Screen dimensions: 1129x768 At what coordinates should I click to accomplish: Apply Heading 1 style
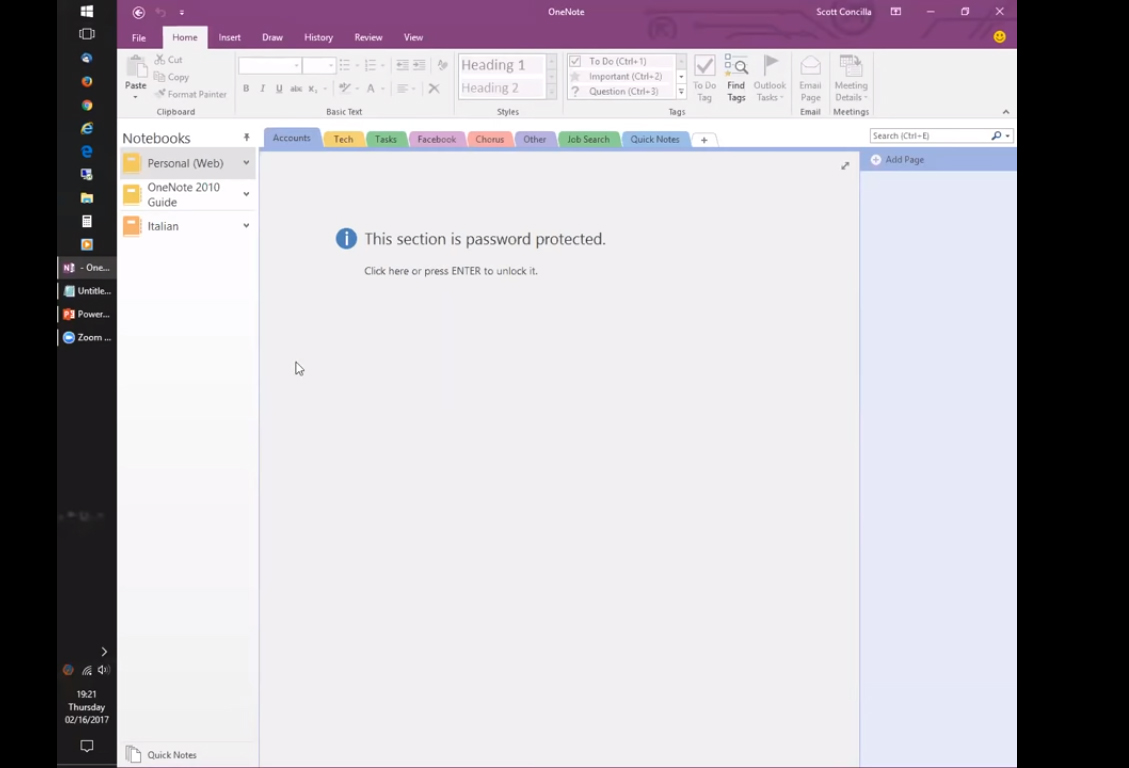[x=501, y=65]
